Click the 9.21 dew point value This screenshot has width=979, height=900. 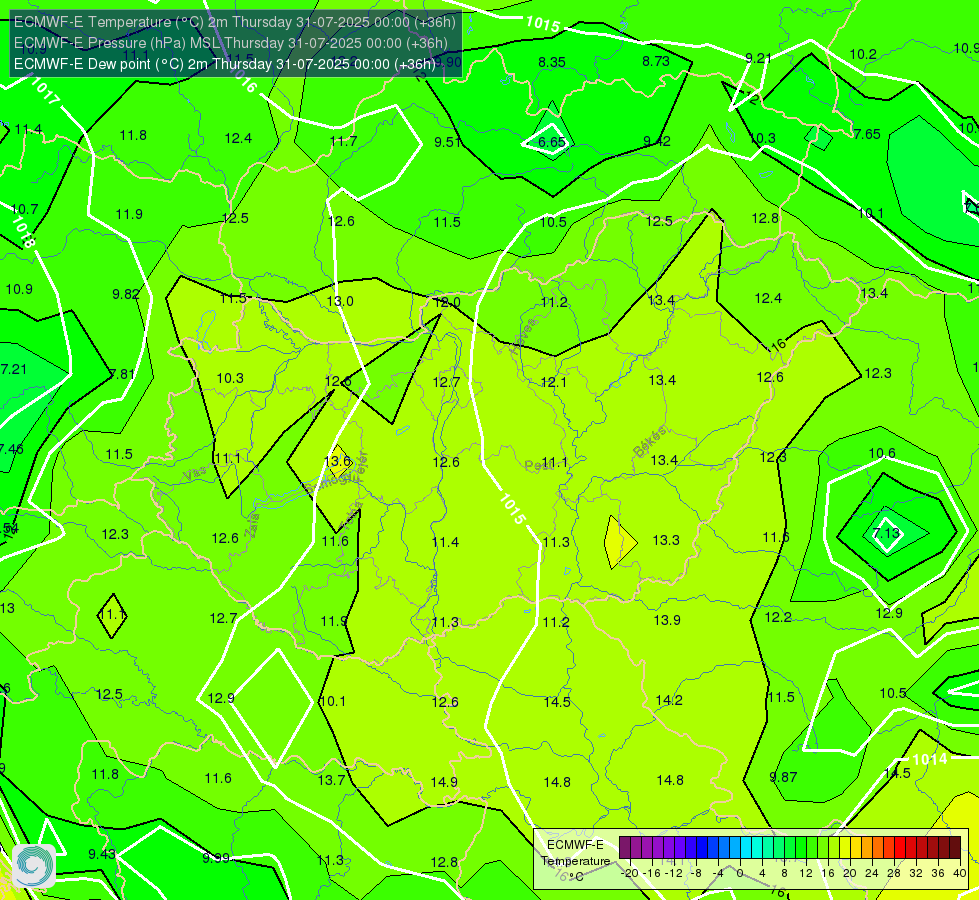tap(759, 58)
